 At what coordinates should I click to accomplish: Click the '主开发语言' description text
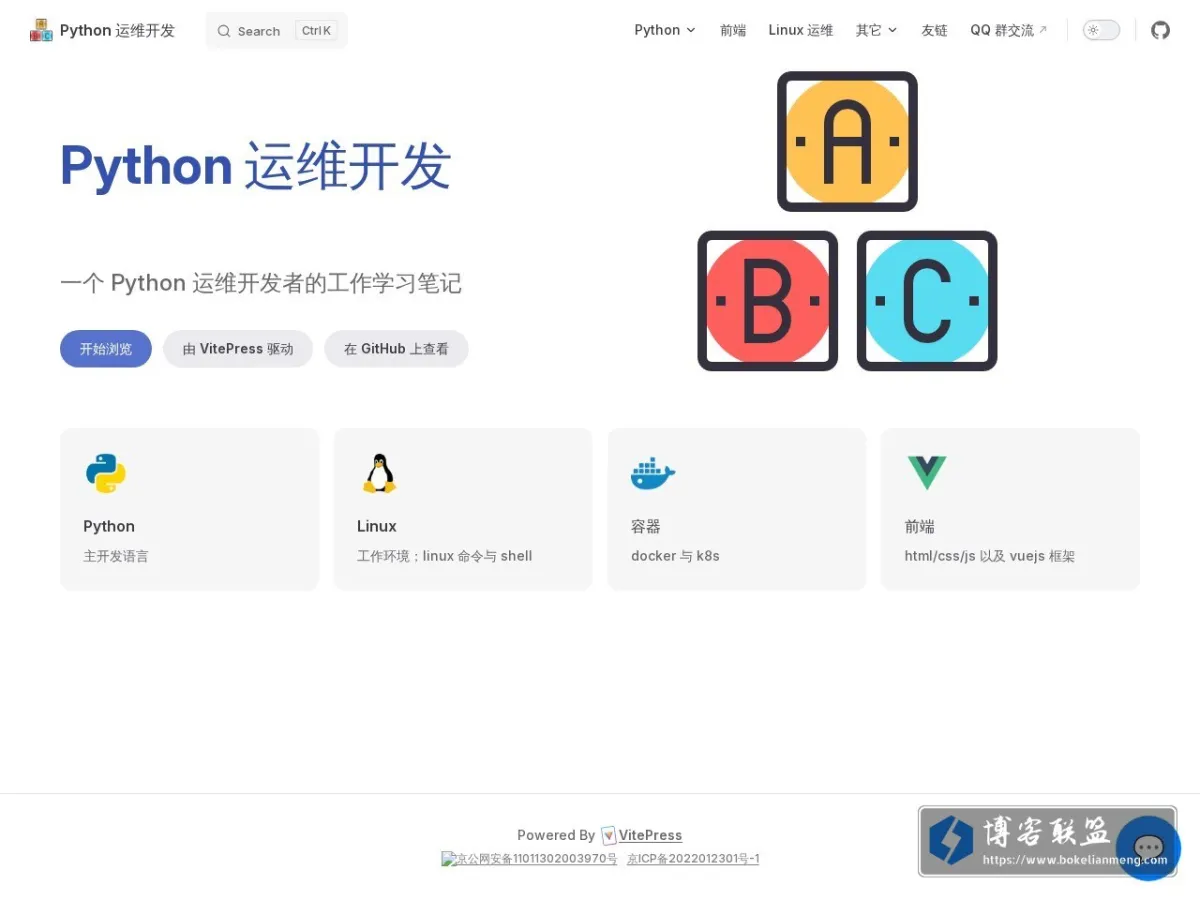(116, 556)
